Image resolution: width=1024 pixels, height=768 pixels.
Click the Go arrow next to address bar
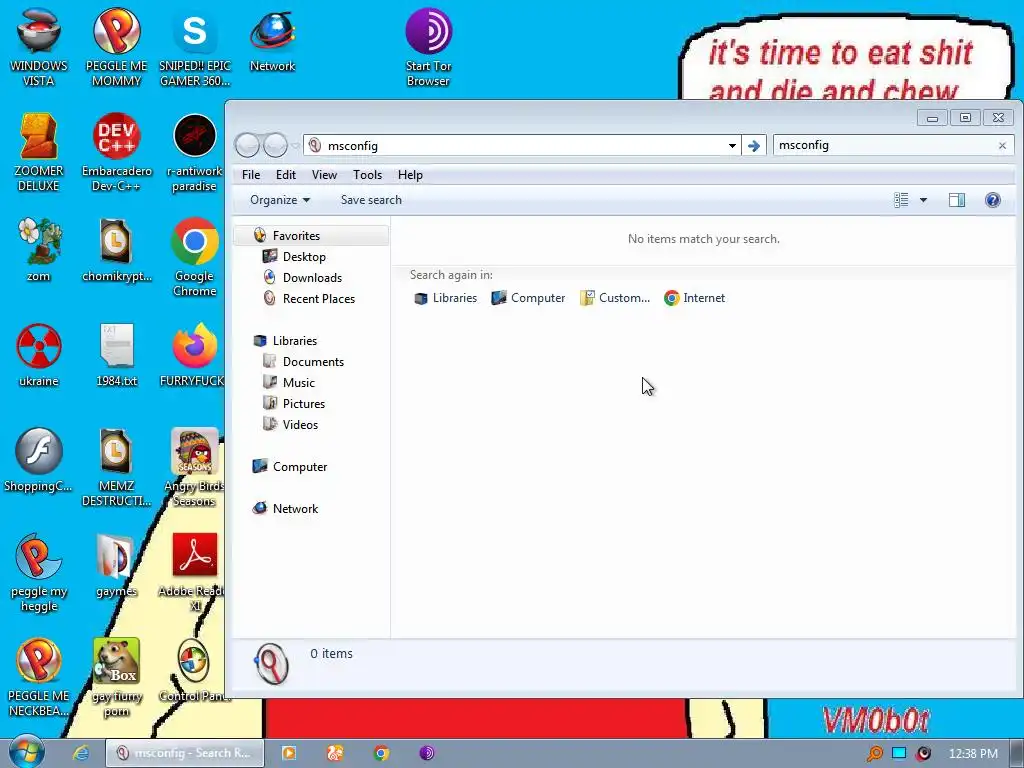[x=754, y=146]
